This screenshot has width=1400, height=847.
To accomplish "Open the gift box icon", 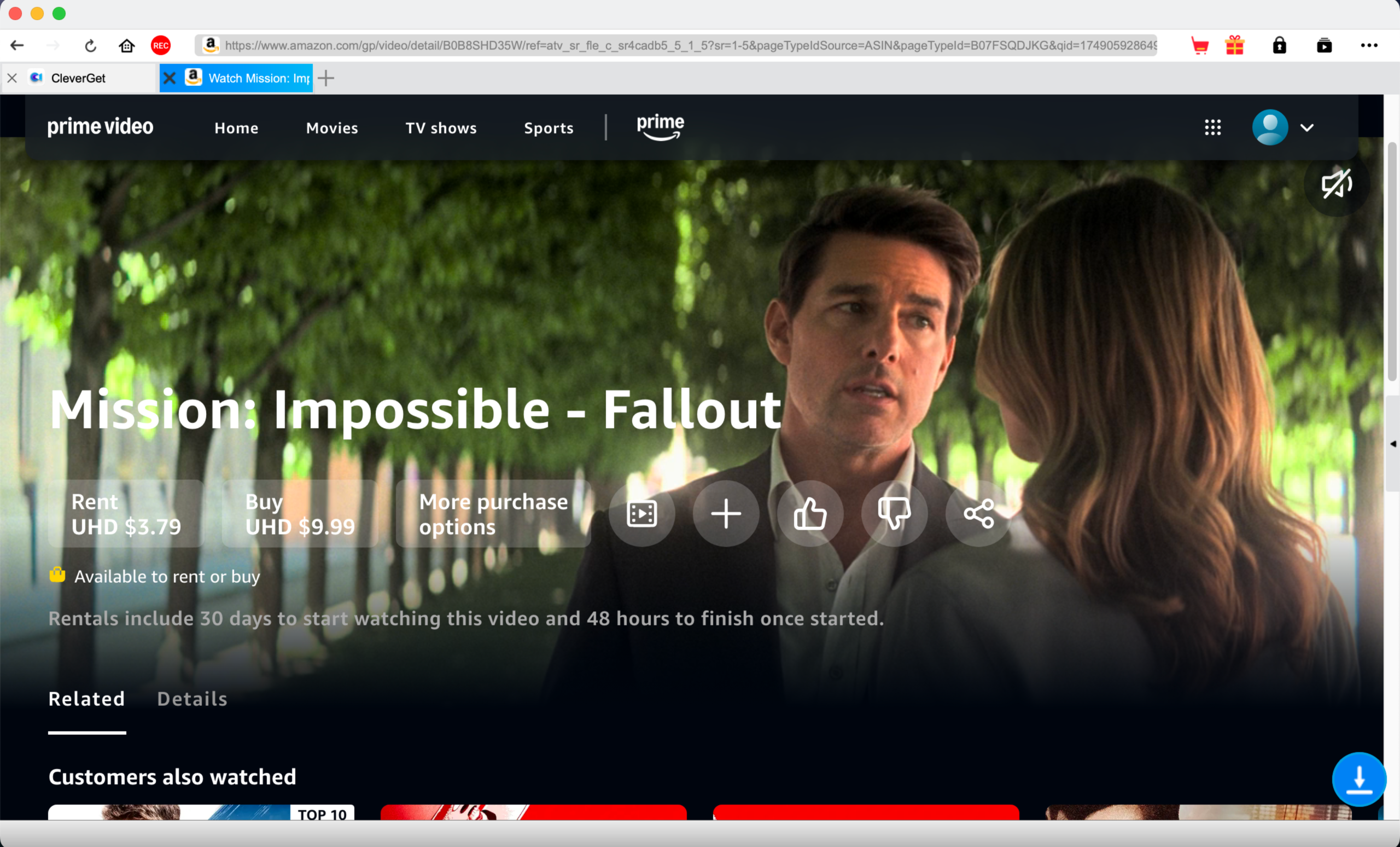I will (1235, 45).
